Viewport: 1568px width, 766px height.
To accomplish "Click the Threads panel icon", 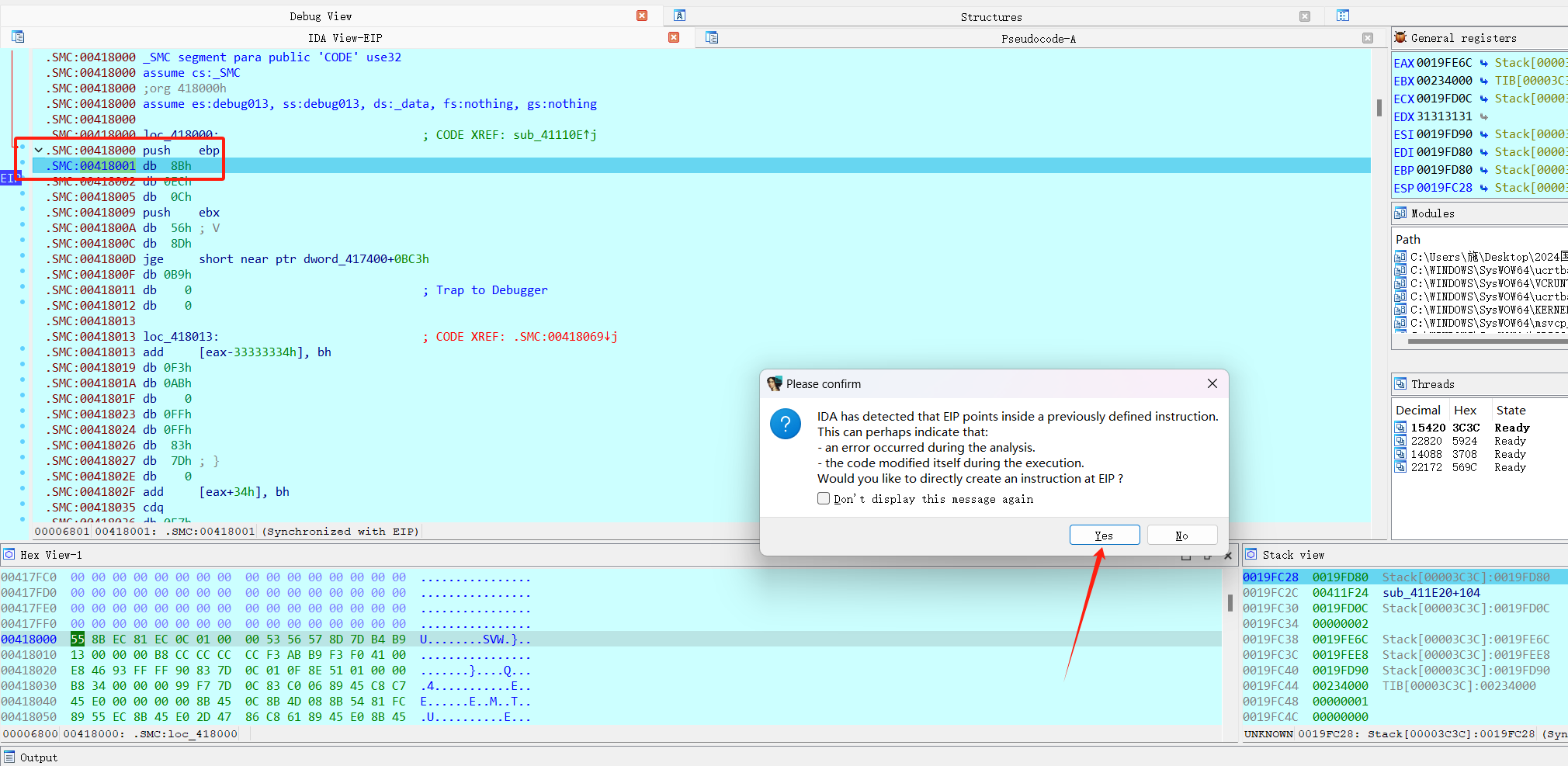I will 1400,384.
